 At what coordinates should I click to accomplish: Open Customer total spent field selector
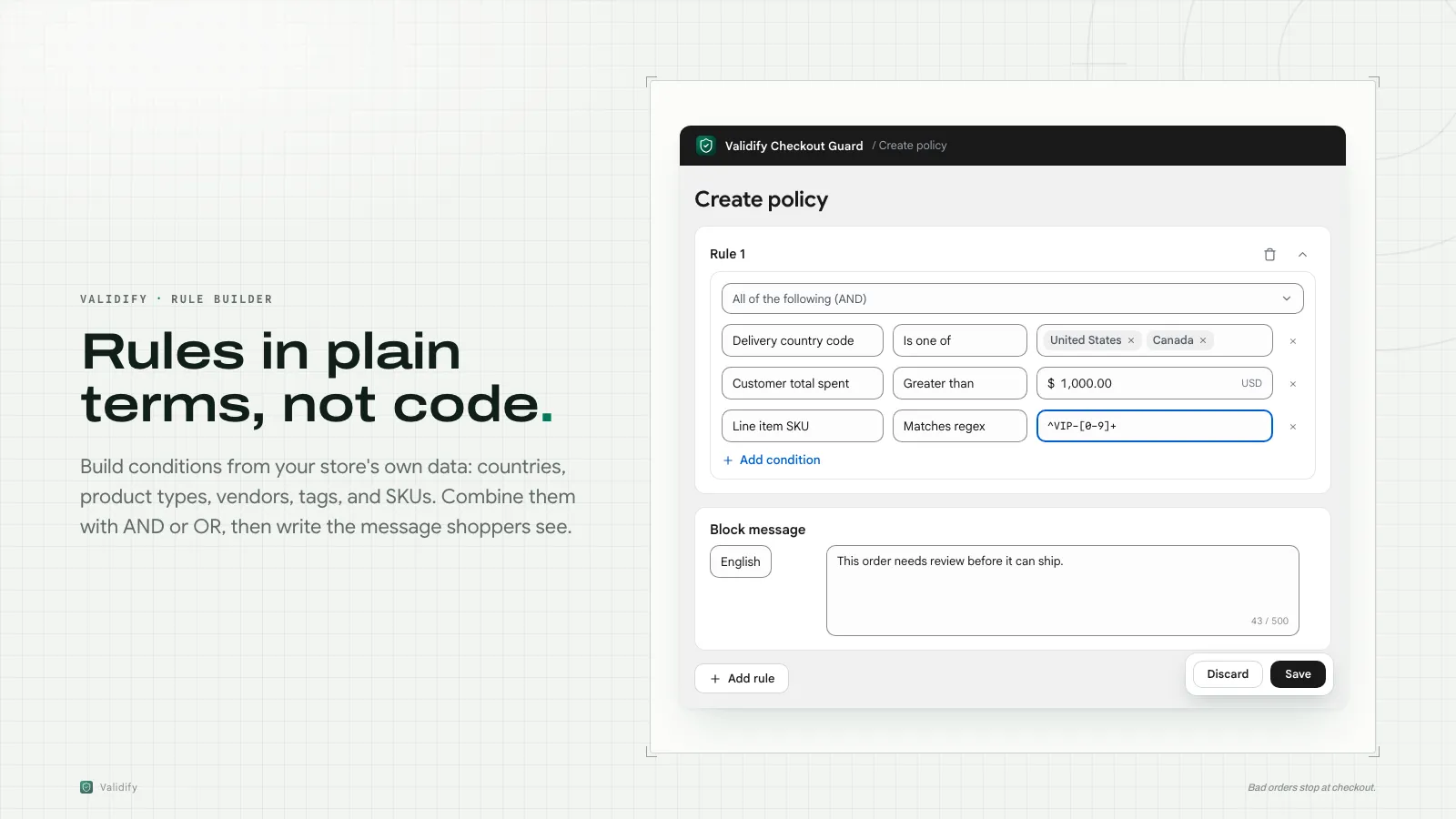(802, 383)
